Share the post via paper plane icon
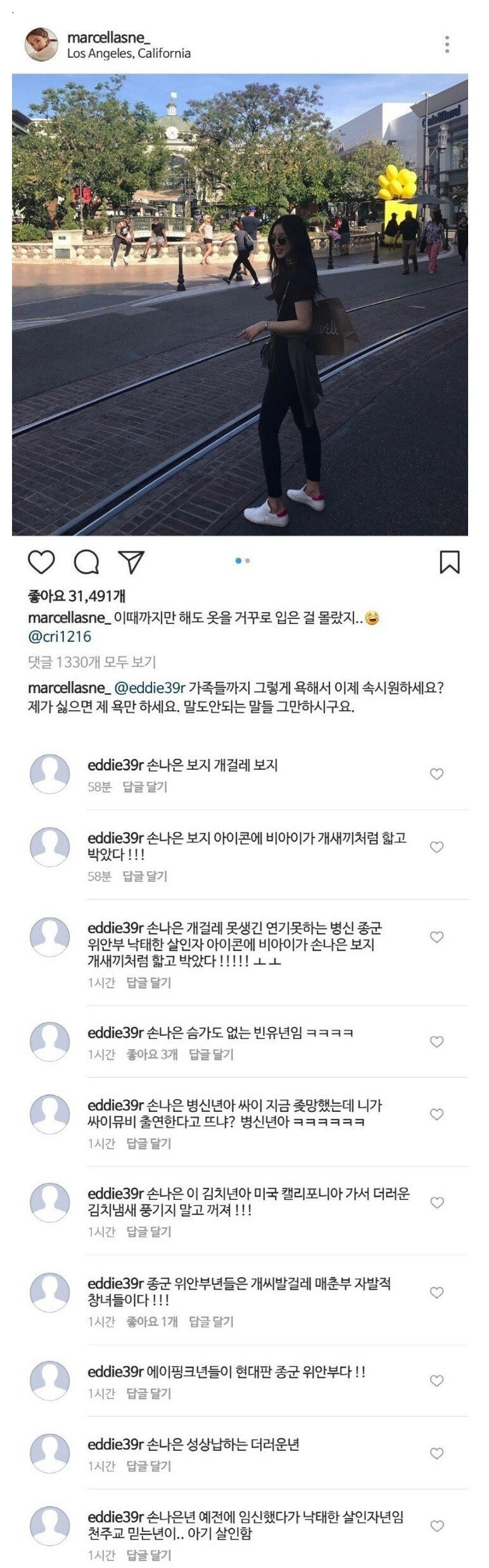Screen dimensions: 489x1568 point(131,562)
